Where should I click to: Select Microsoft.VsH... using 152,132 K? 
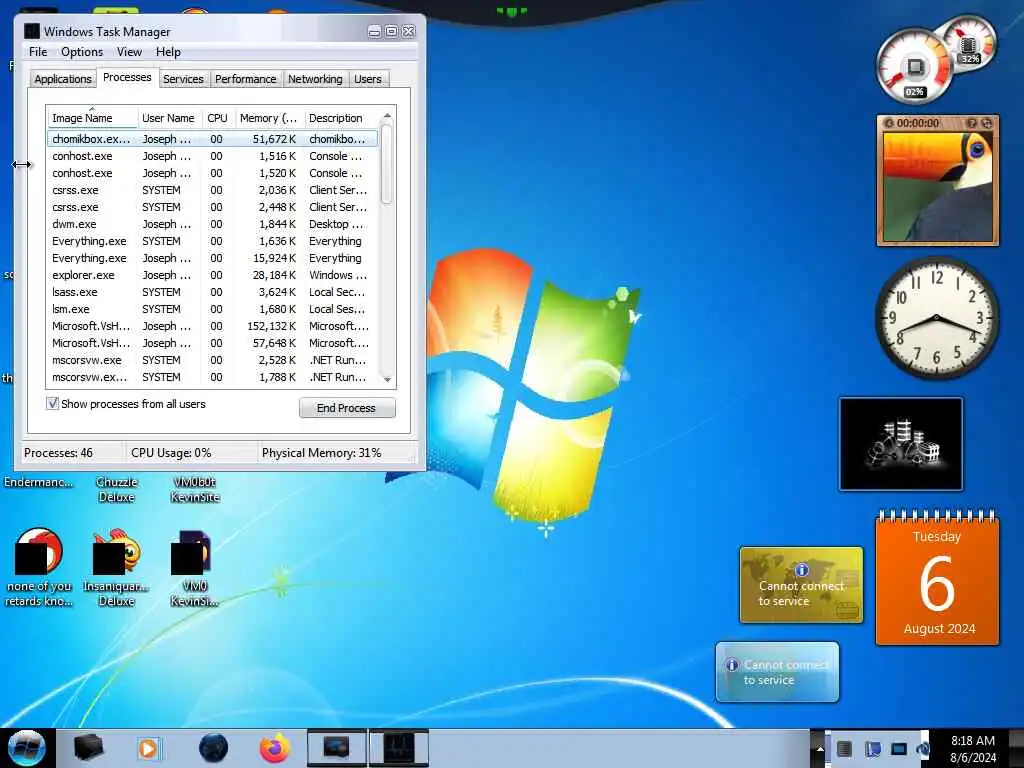(212, 326)
